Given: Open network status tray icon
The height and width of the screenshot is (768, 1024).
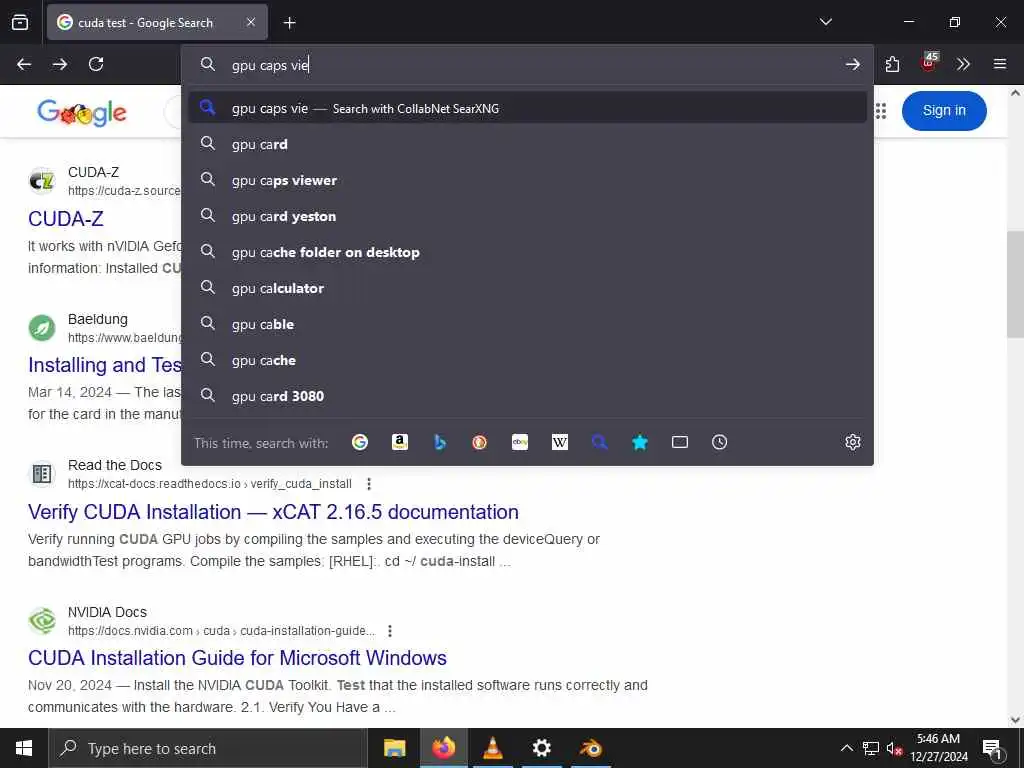Looking at the screenshot, I should tap(871, 748).
